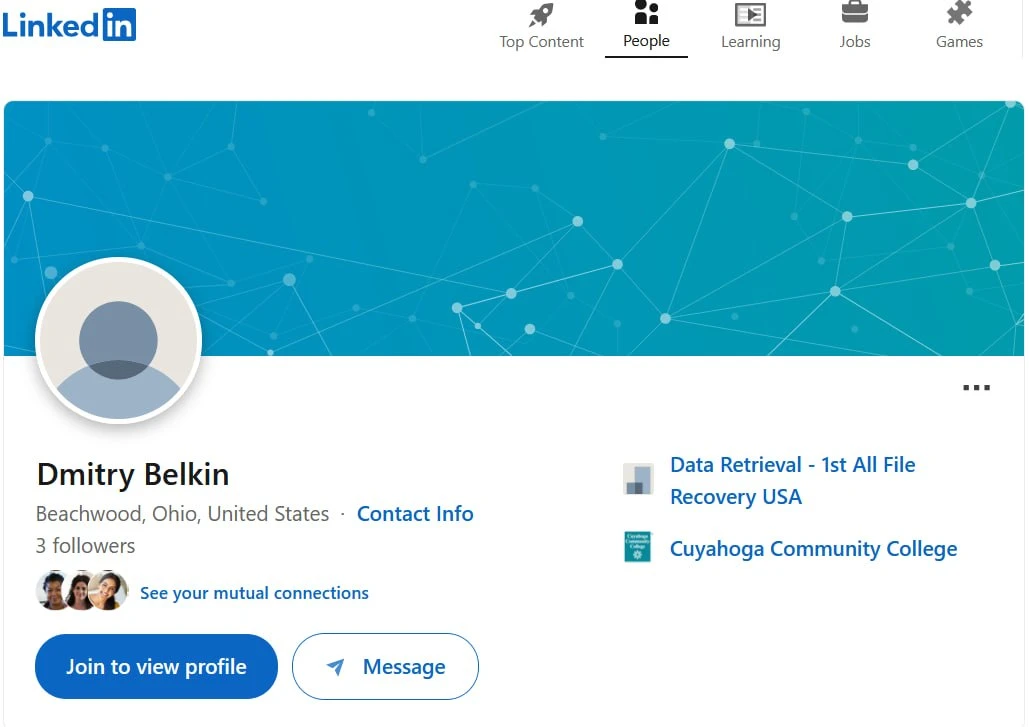Open the three-dot more options menu

[976, 388]
